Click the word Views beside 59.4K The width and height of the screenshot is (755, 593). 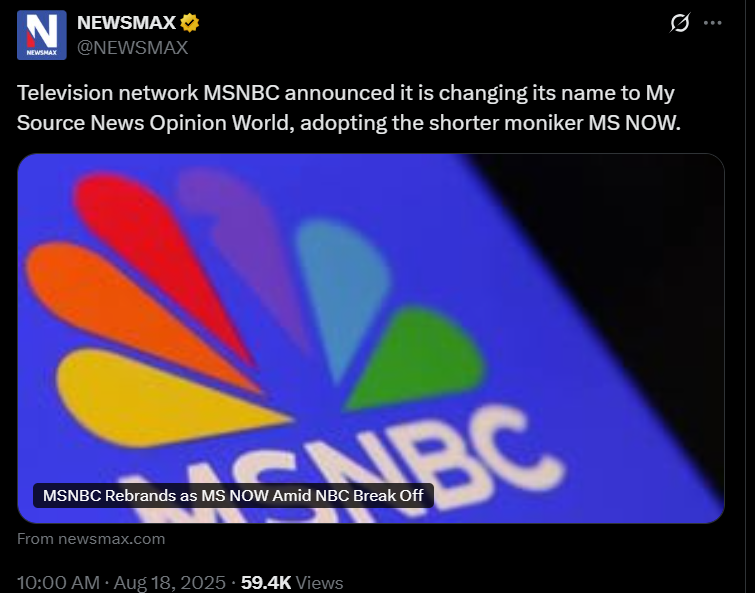pos(319,582)
